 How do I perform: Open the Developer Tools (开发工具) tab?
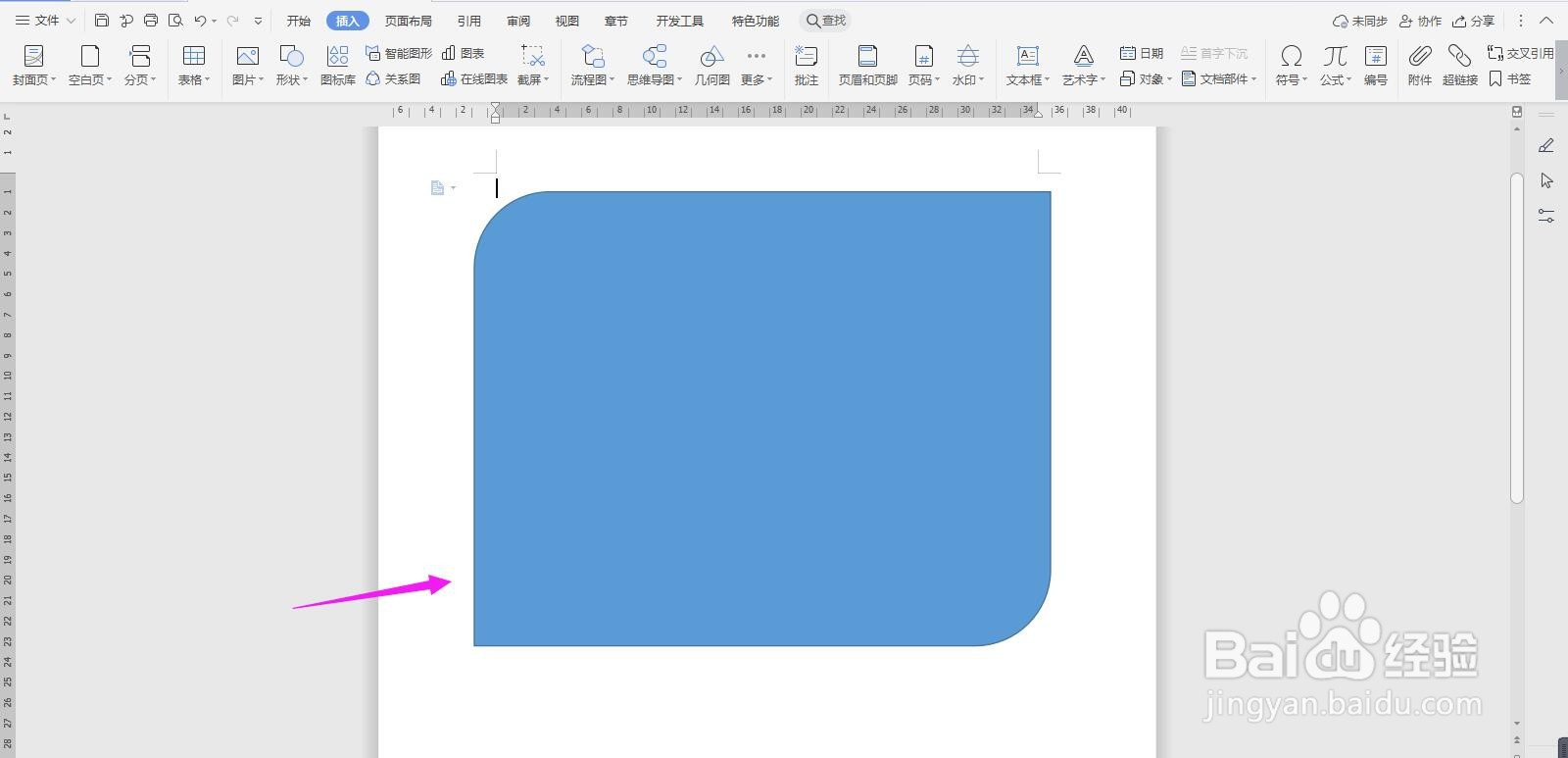coord(680,21)
